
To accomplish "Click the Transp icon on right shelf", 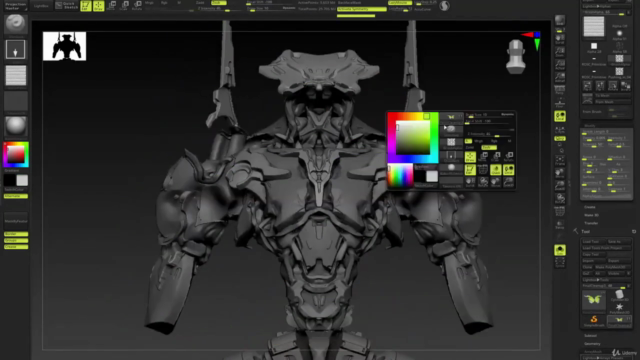I will (560, 224).
